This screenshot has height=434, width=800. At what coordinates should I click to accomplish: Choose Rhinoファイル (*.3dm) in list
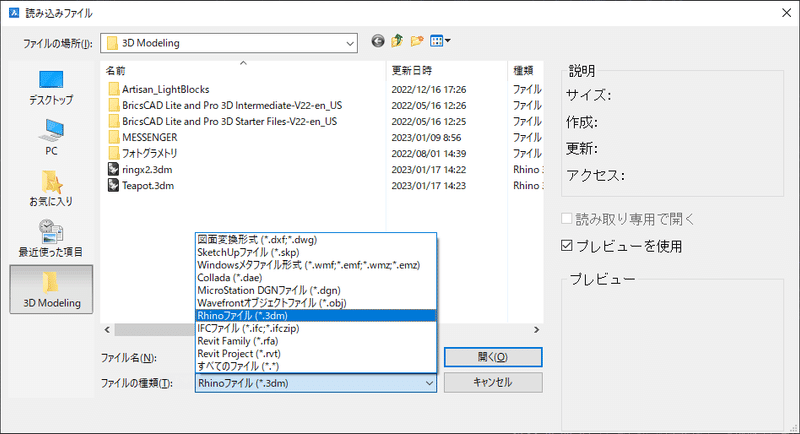pyautogui.click(x=316, y=316)
